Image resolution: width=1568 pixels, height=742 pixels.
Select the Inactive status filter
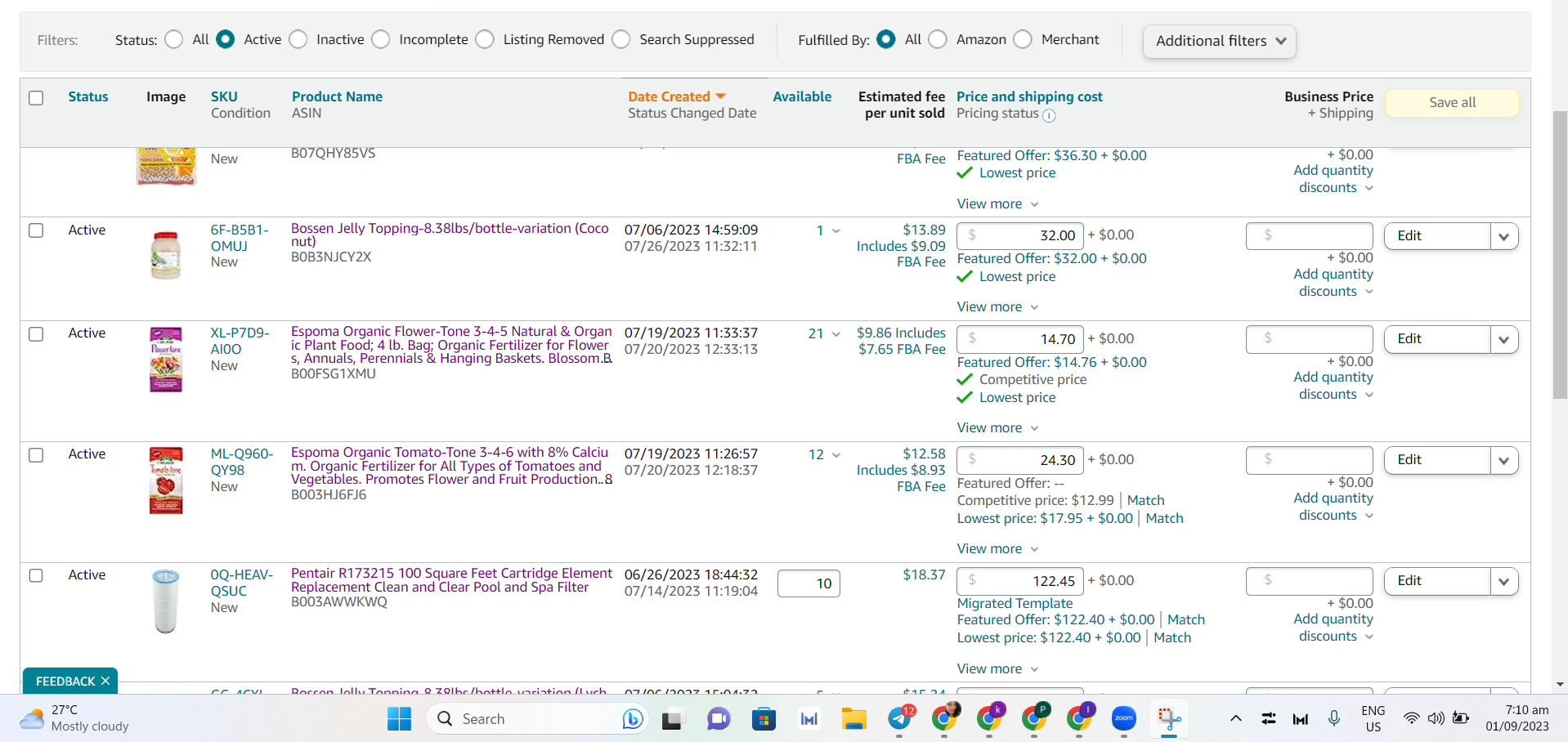click(298, 39)
